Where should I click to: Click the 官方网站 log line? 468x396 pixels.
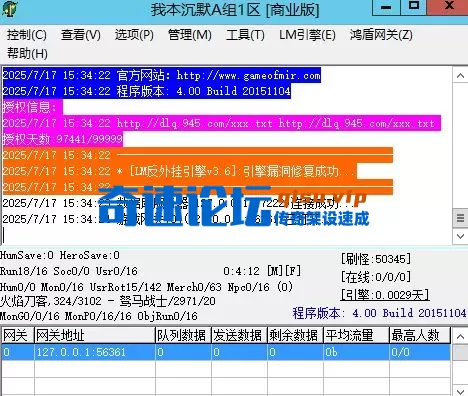click(x=162, y=75)
